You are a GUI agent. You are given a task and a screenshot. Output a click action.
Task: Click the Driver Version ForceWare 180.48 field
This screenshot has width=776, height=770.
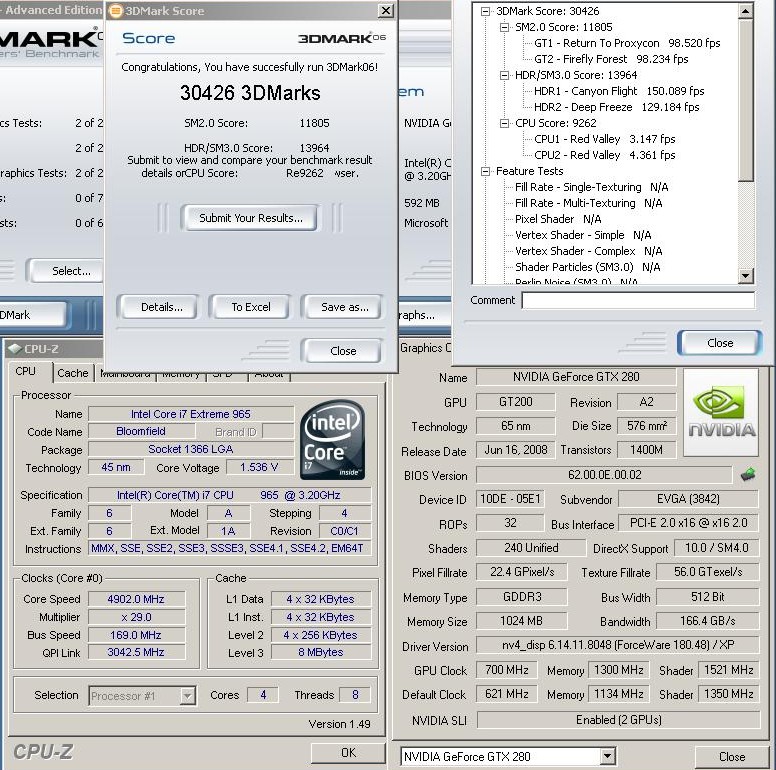coord(618,645)
